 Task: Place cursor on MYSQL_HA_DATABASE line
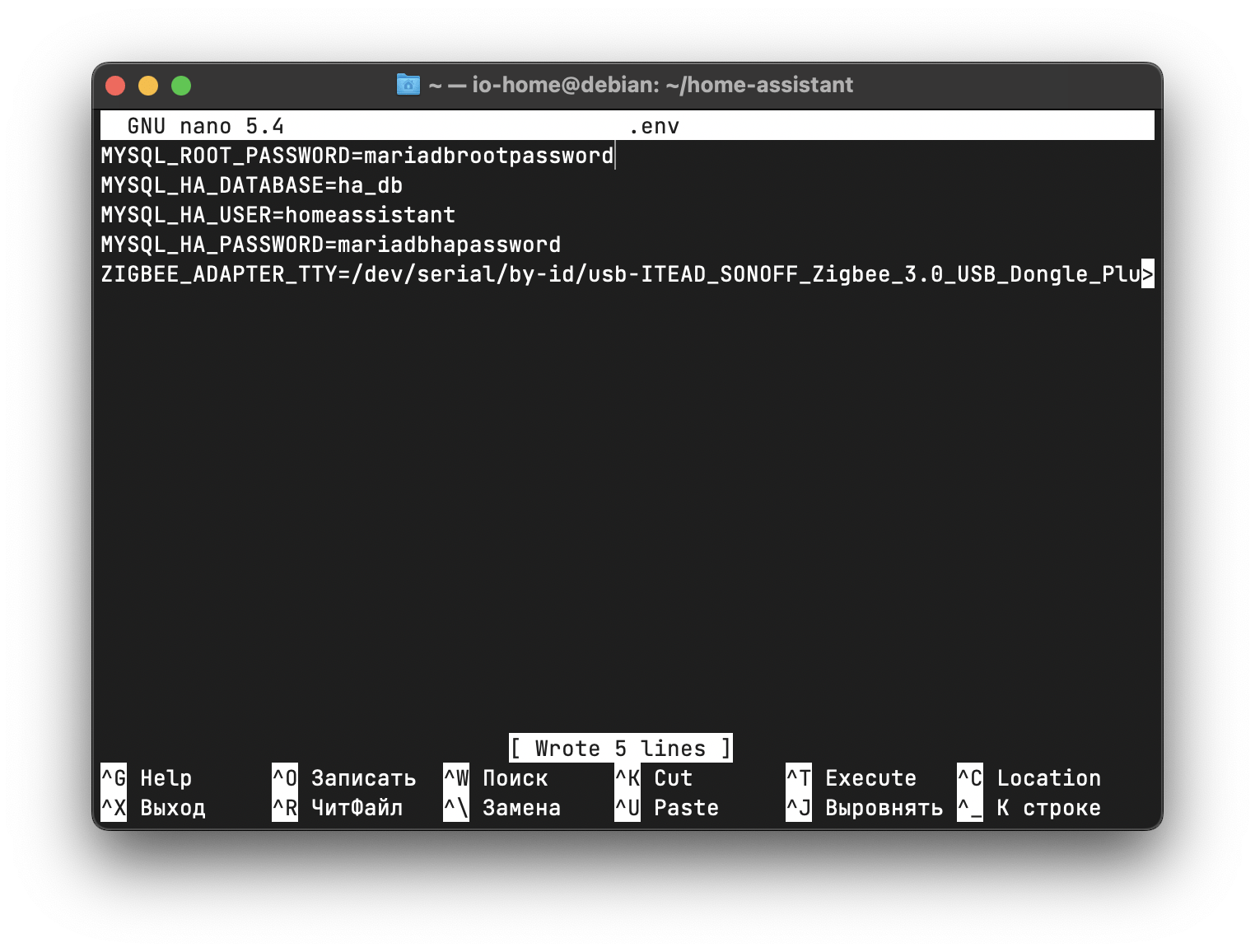pyautogui.click(x=251, y=186)
